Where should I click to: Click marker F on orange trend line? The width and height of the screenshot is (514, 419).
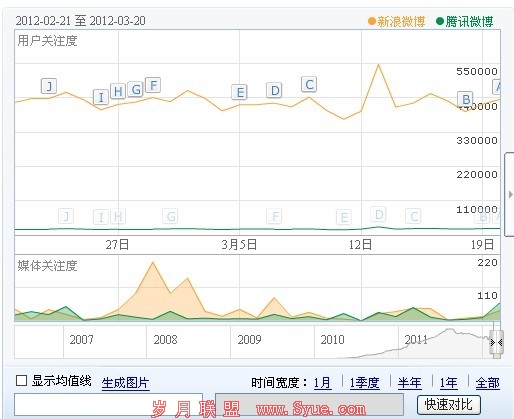[153, 85]
